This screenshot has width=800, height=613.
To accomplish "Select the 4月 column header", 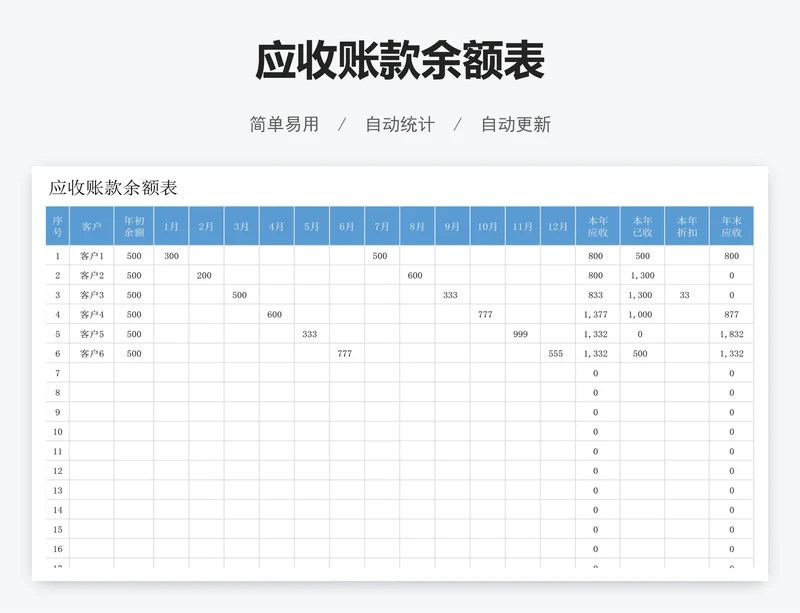I will coord(277,226).
